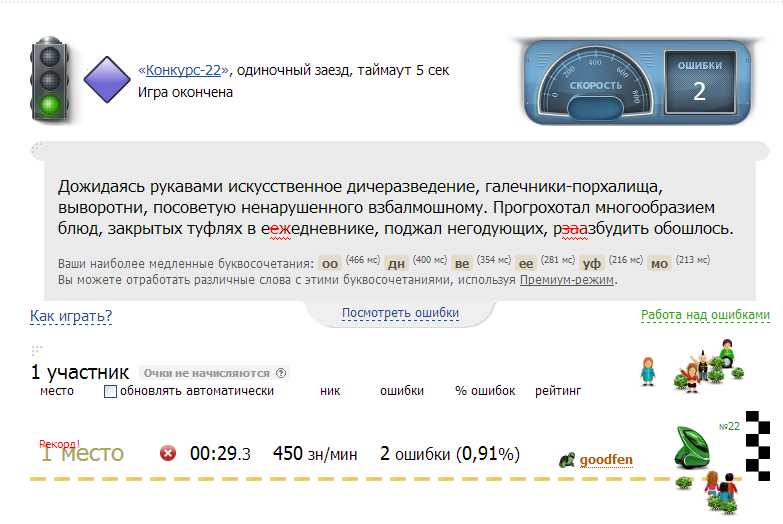
Task: Click the drag handle above participant count
Action: tap(36, 350)
